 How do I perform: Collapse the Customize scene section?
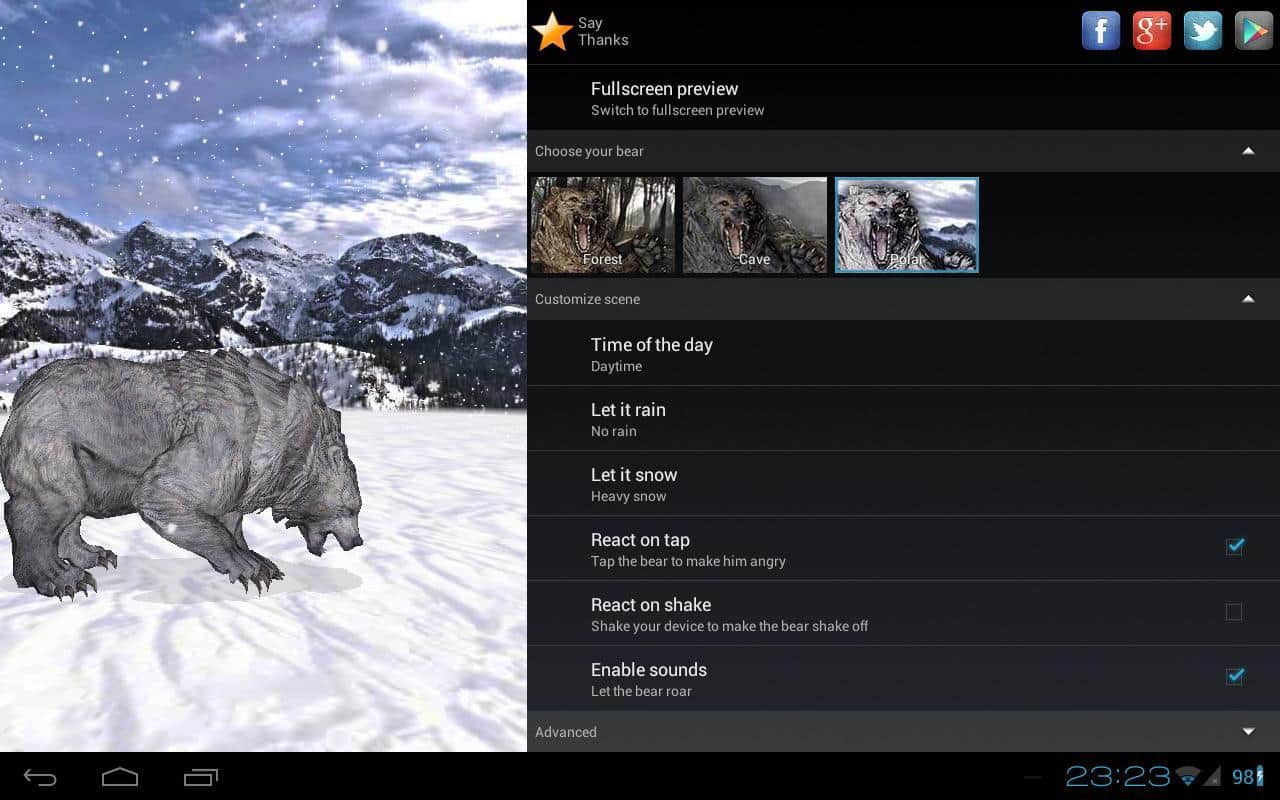[1247, 299]
